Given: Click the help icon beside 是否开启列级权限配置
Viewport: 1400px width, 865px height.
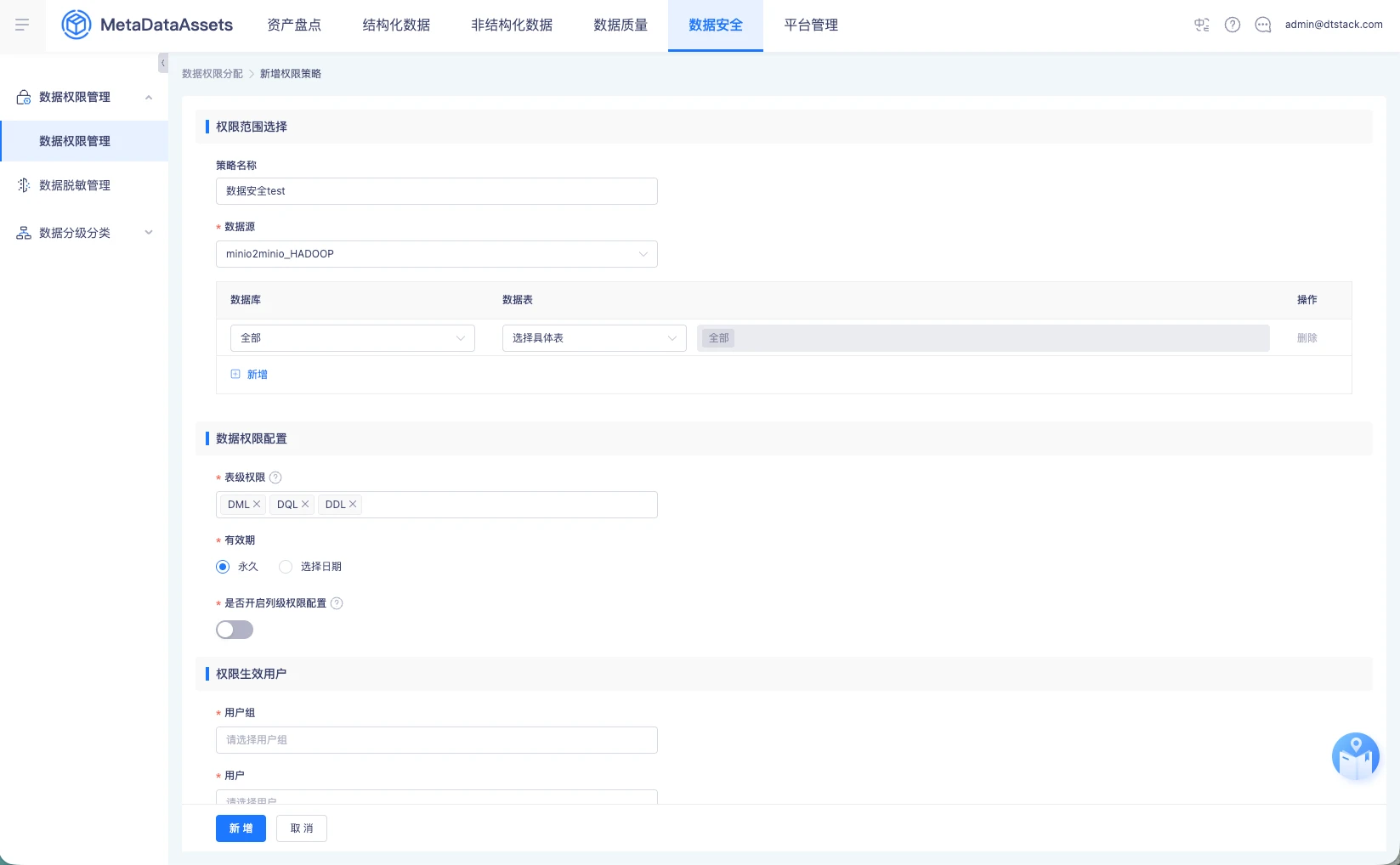Looking at the screenshot, I should coord(337,603).
